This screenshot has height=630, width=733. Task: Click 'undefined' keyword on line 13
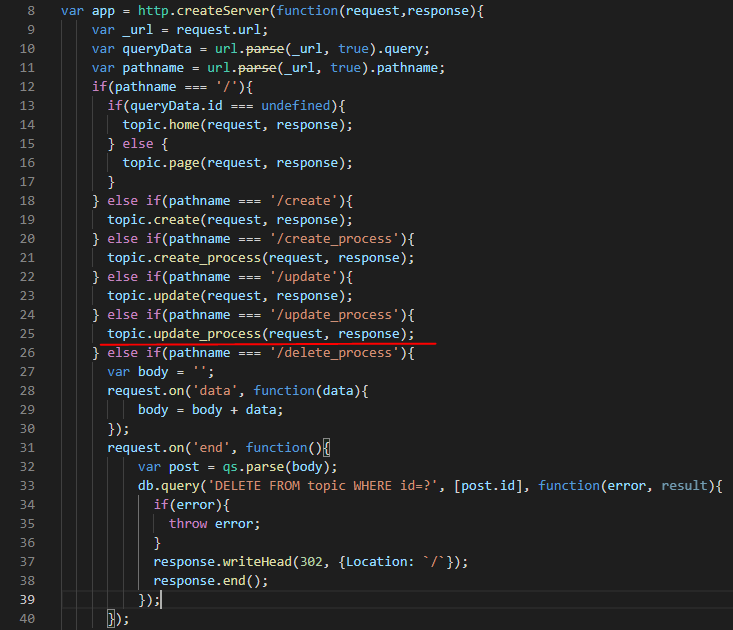pos(296,106)
